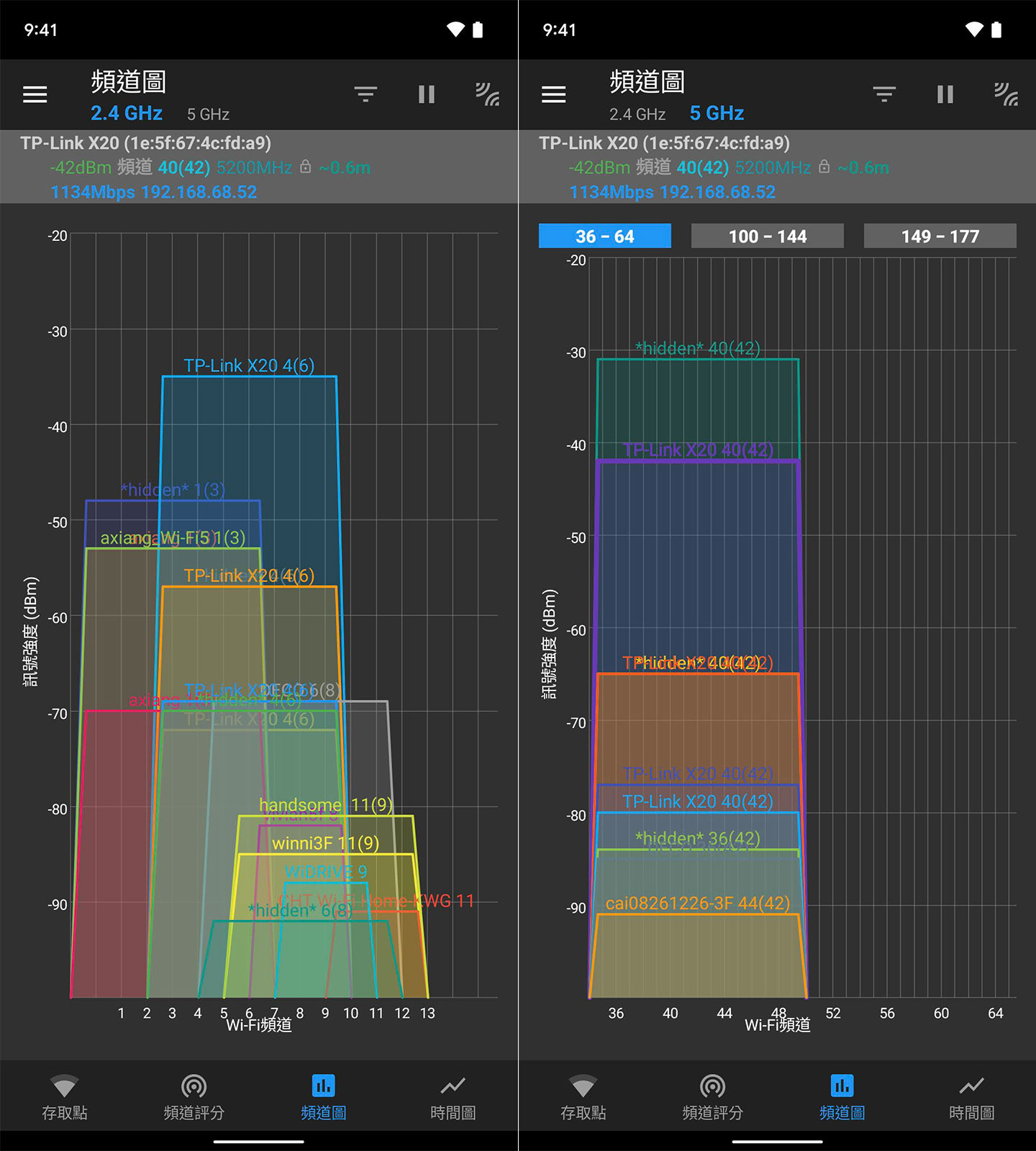
Task: Tap Wi-Fi scan icon in right screen
Action: [1006, 94]
